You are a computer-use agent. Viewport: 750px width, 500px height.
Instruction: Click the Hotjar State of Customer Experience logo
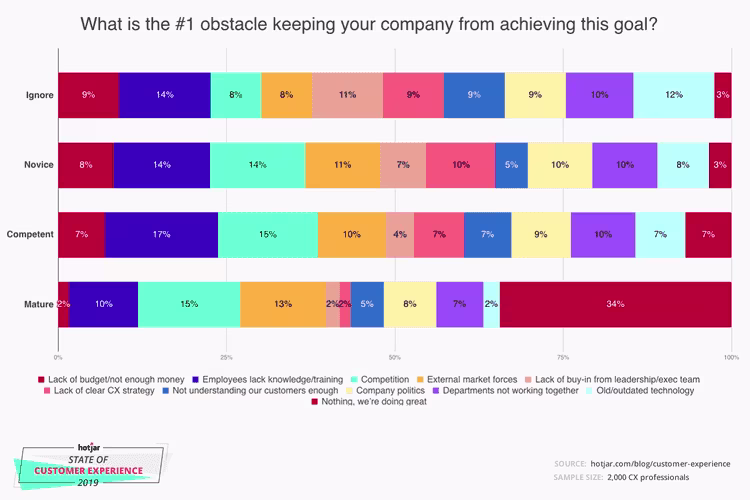(x=89, y=466)
